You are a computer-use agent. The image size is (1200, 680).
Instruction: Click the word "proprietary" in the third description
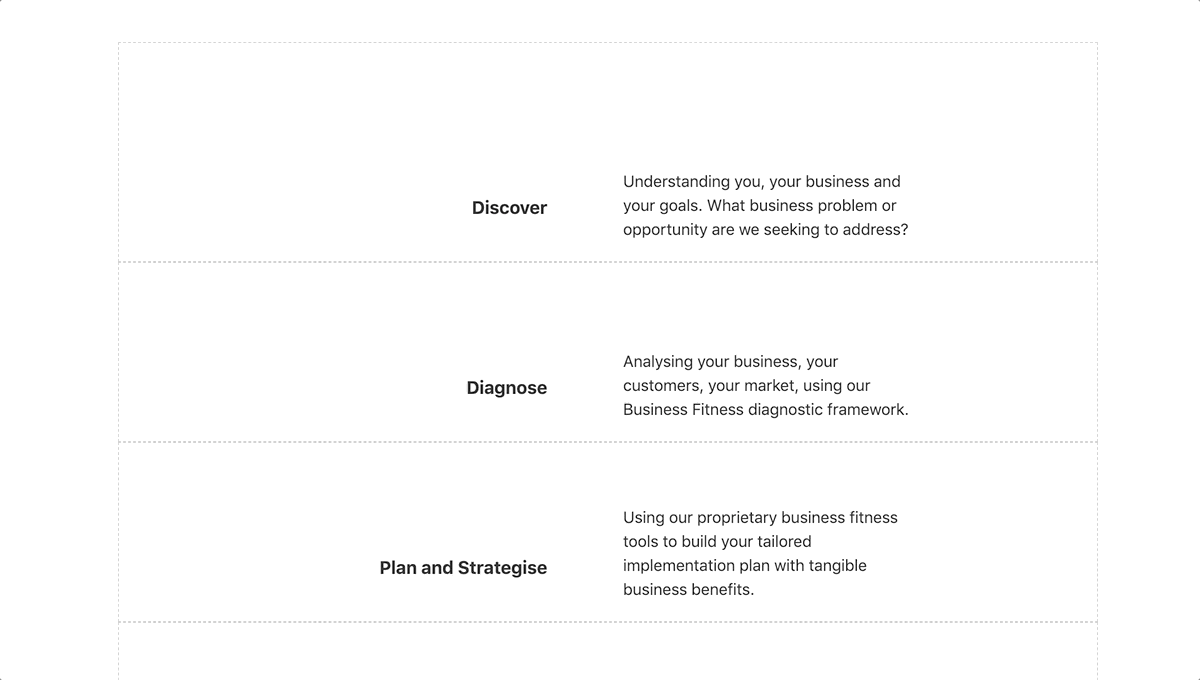tap(737, 518)
